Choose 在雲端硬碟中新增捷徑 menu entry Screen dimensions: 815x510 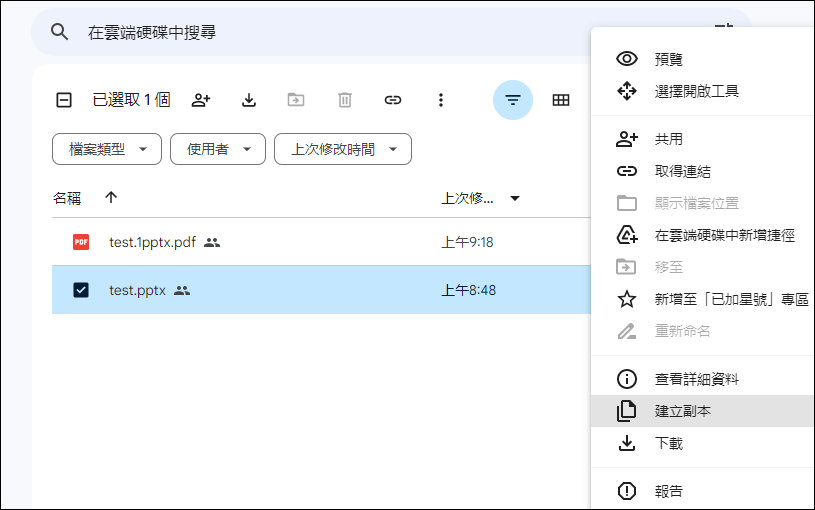[x=703, y=236]
